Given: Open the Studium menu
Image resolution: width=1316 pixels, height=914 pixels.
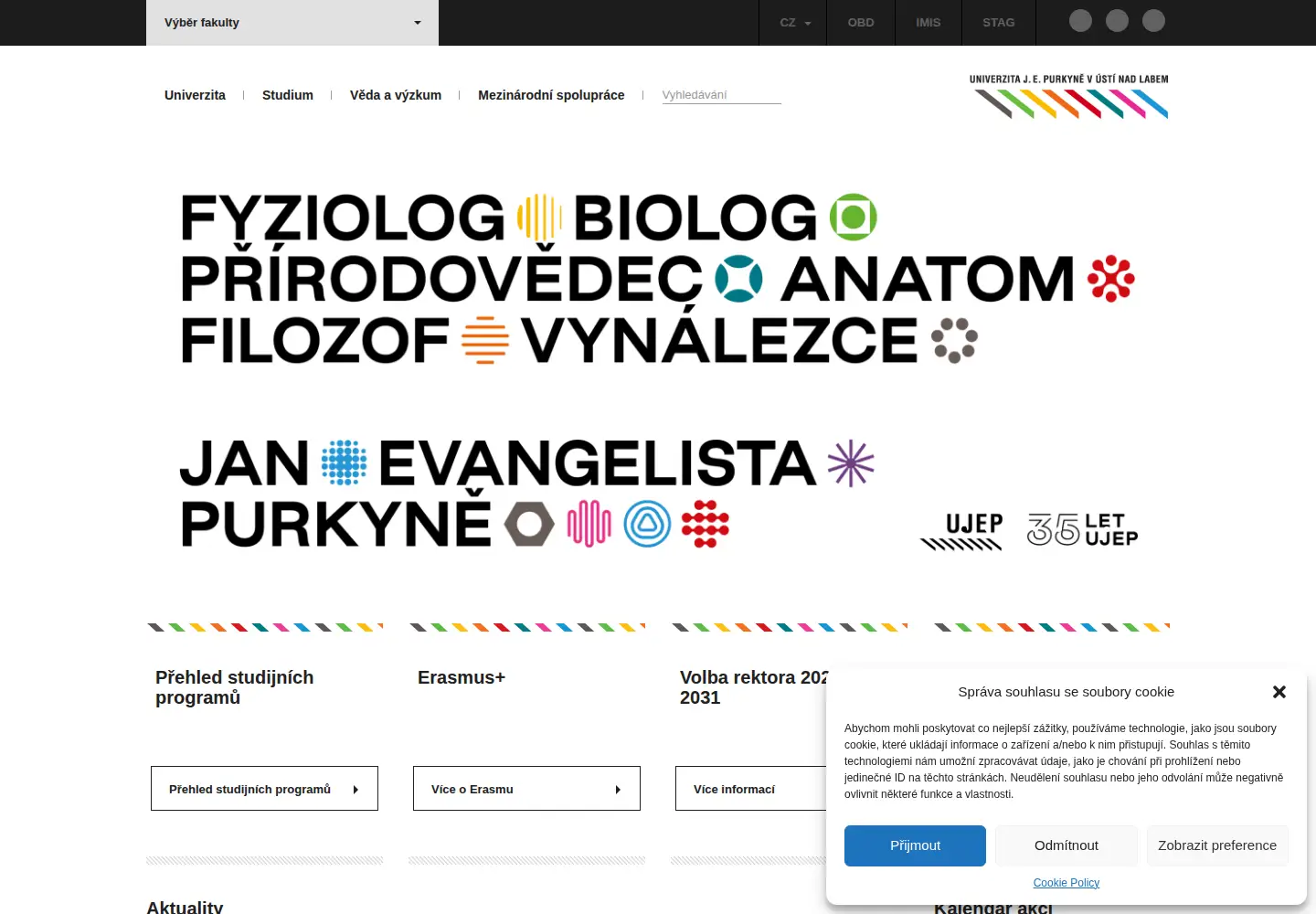Looking at the screenshot, I should pyautogui.click(x=288, y=95).
